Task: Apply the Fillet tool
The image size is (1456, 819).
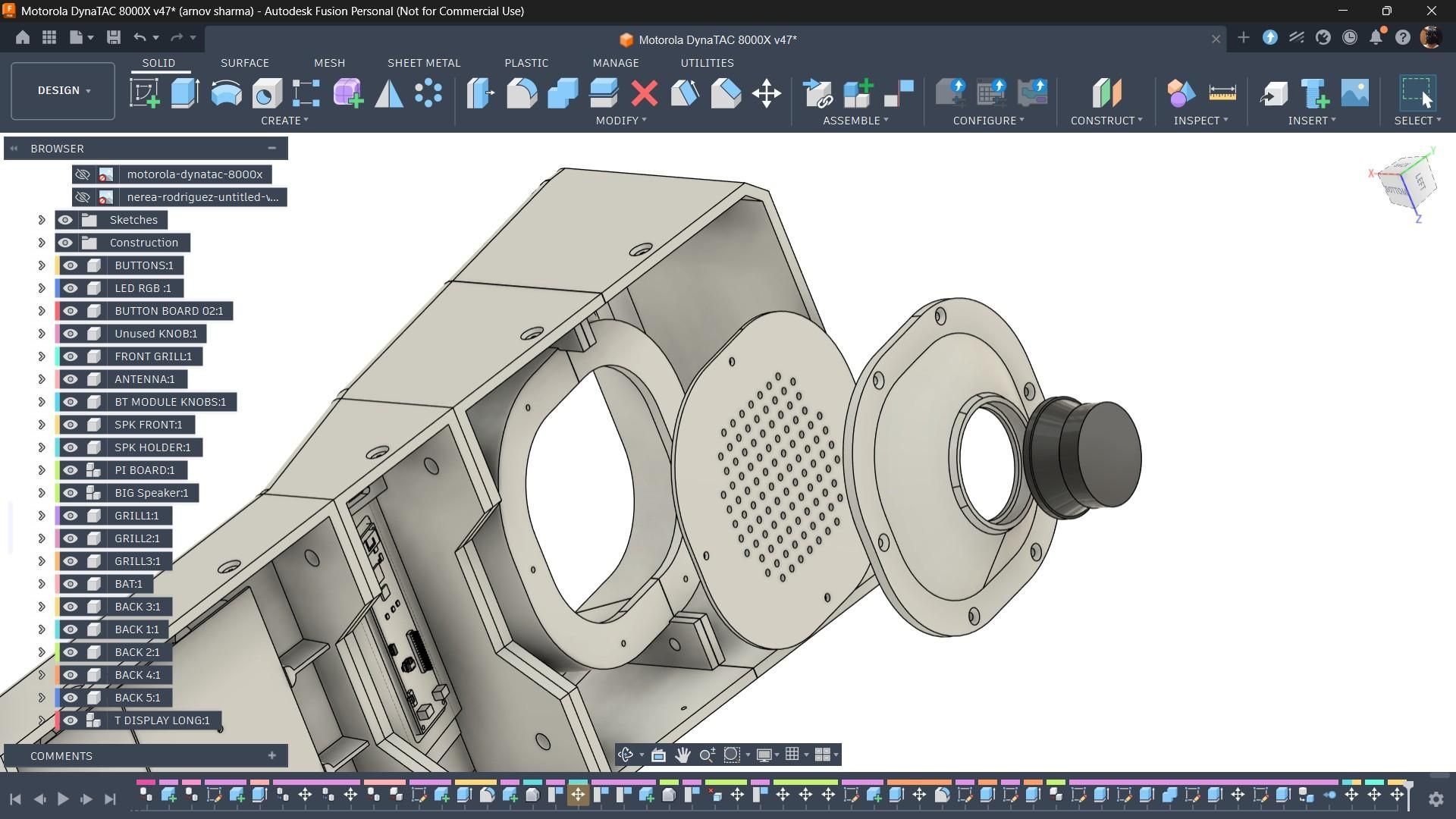Action: point(522,93)
